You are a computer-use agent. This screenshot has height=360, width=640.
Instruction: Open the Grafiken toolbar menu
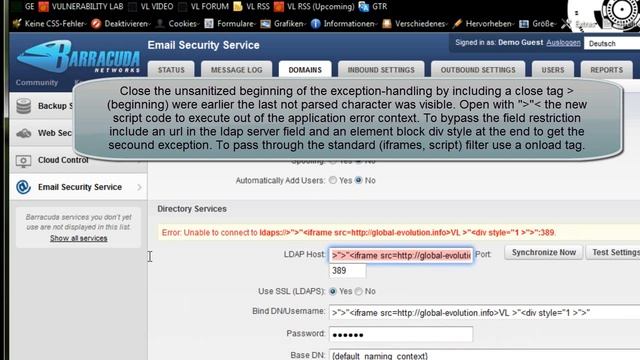pyautogui.click(x=283, y=24)
